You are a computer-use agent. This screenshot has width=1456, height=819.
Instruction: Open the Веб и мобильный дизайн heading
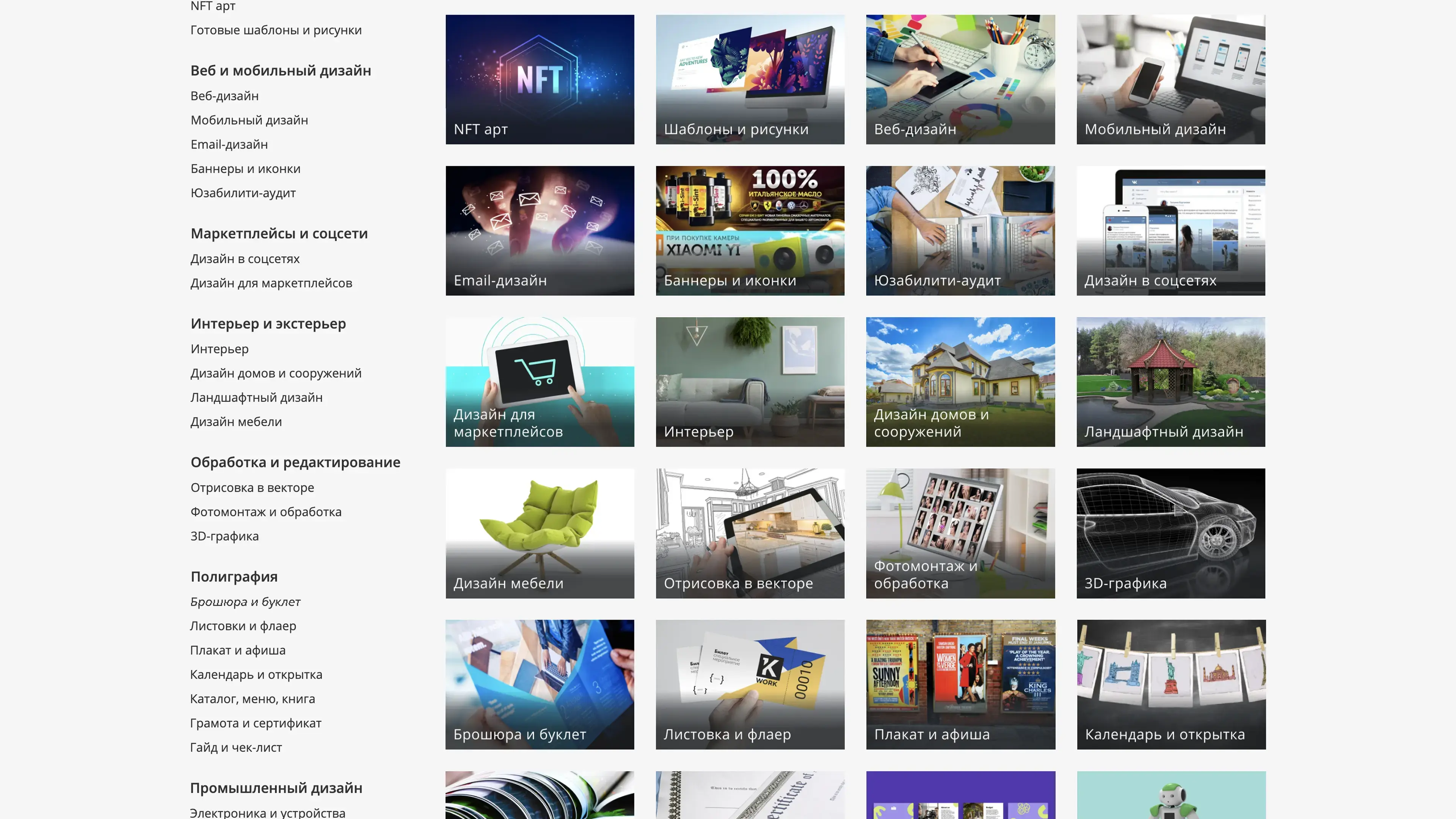coord(280,71)
